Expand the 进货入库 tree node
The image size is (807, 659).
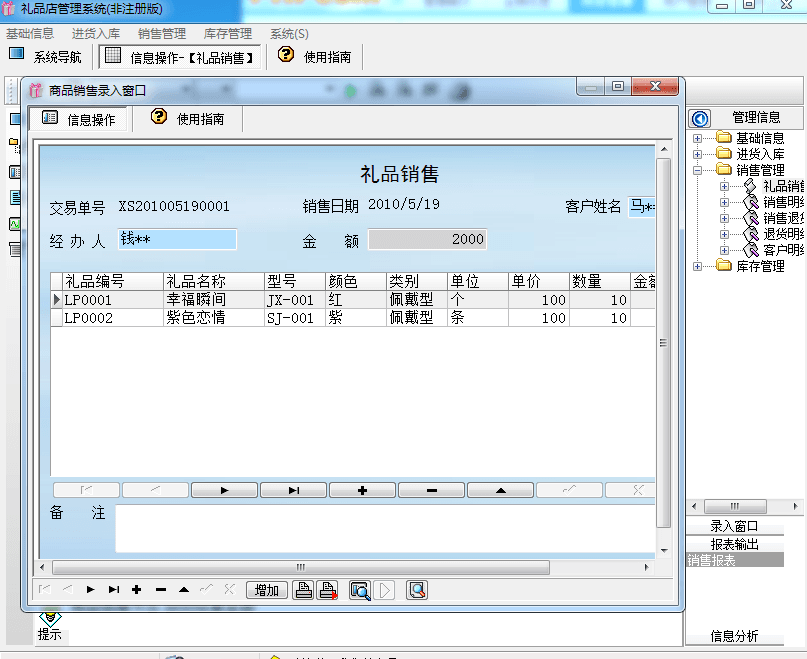pyautogui.click(x=697, y=154)
